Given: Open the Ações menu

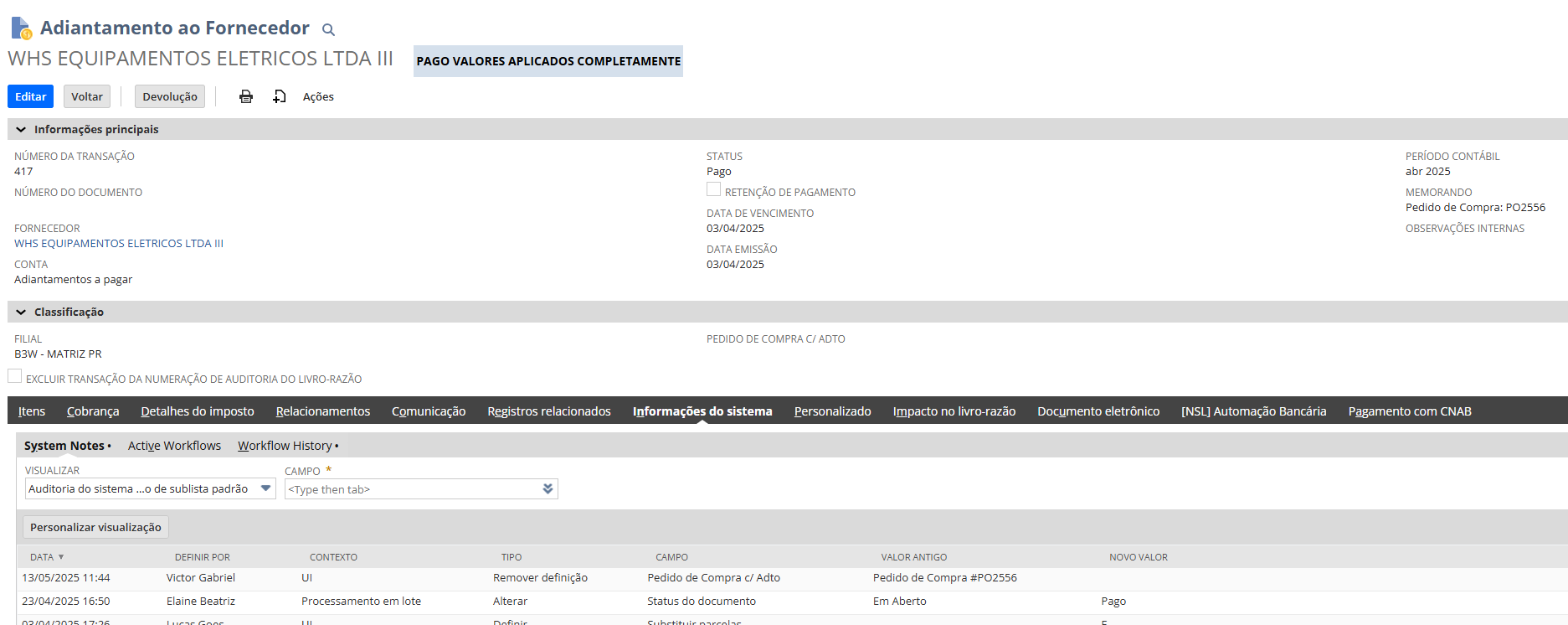Looking at the screenshot, I should (x=318, y=96).
